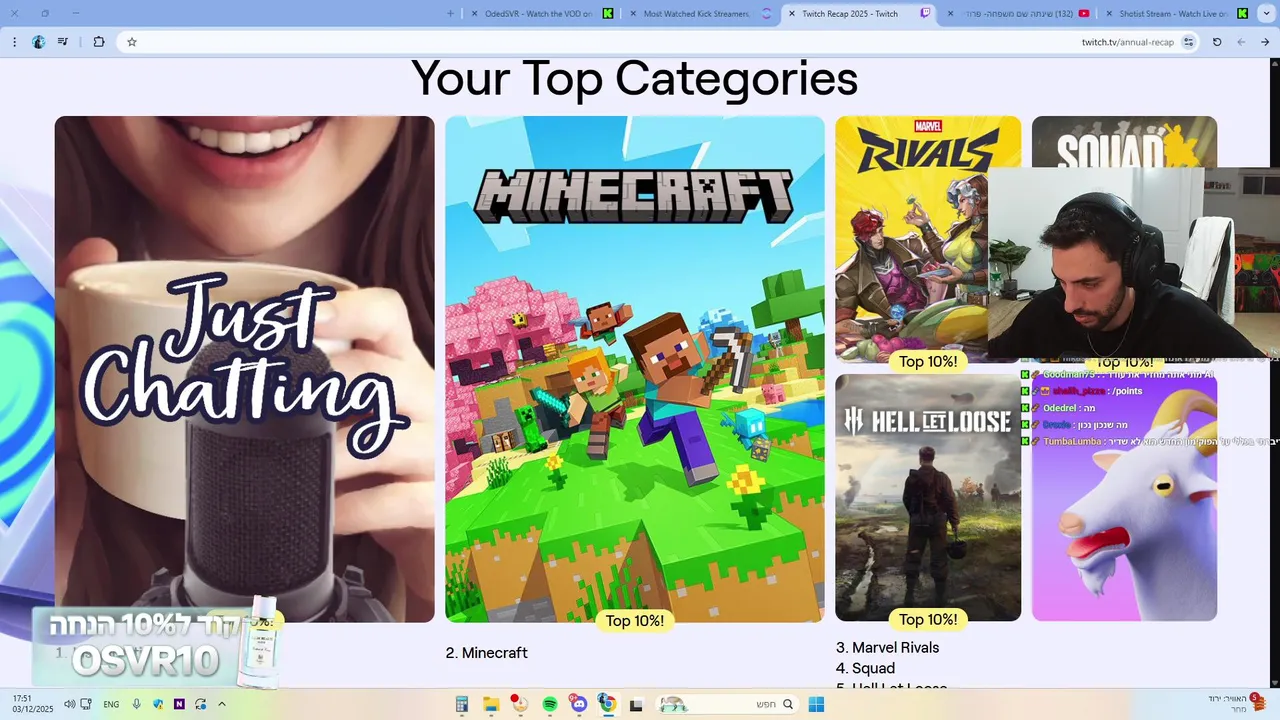Open OneNote tray icon
The height and width of the screenshot is (720, 1280).
[x=179, y=704]
